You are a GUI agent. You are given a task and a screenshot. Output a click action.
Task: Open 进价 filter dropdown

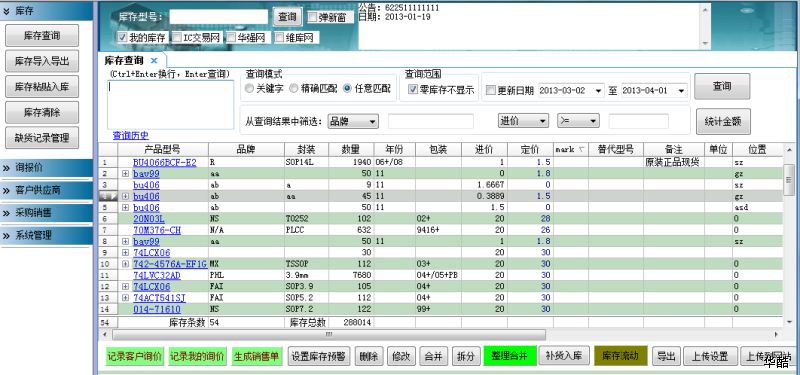[x=523, y=121]
